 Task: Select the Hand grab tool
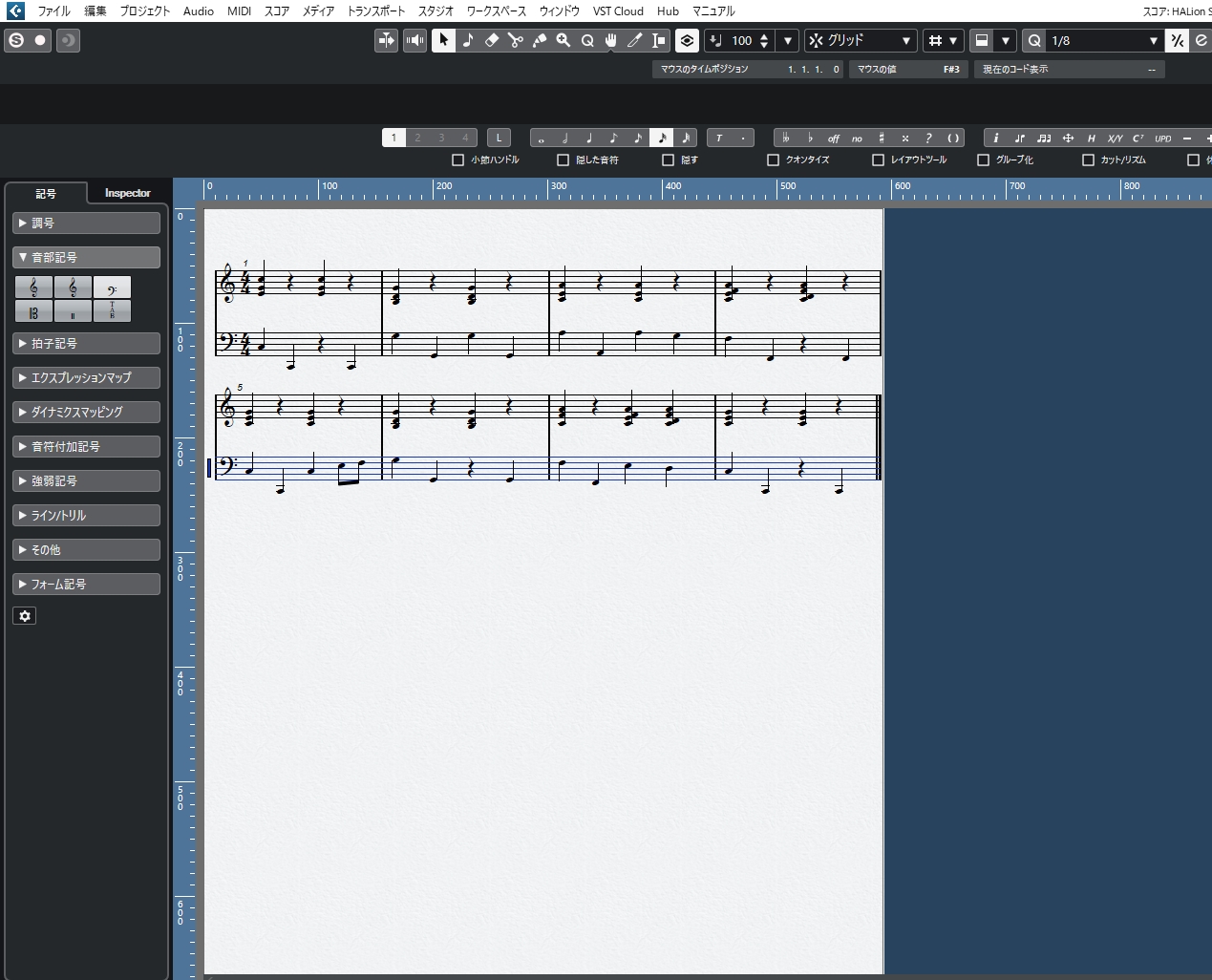point(611,40)
